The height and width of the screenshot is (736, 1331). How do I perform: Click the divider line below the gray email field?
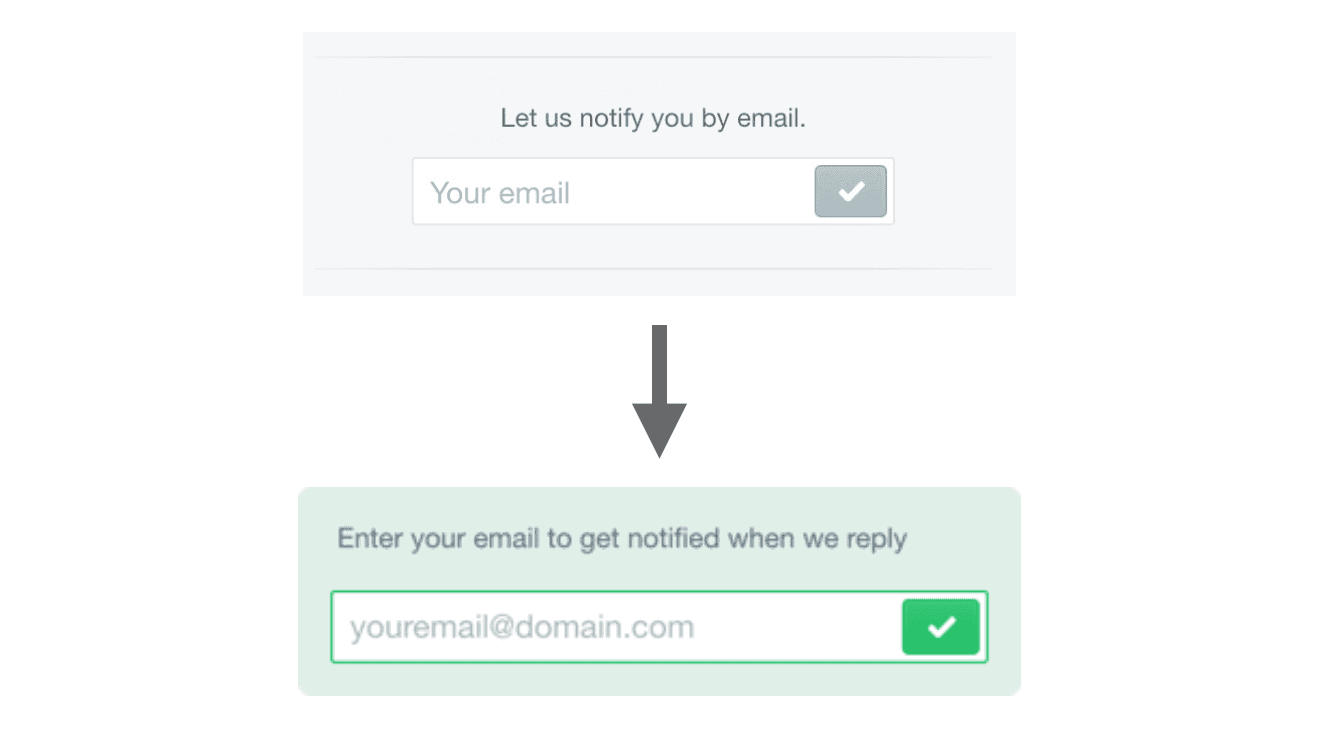click(653, 269)
